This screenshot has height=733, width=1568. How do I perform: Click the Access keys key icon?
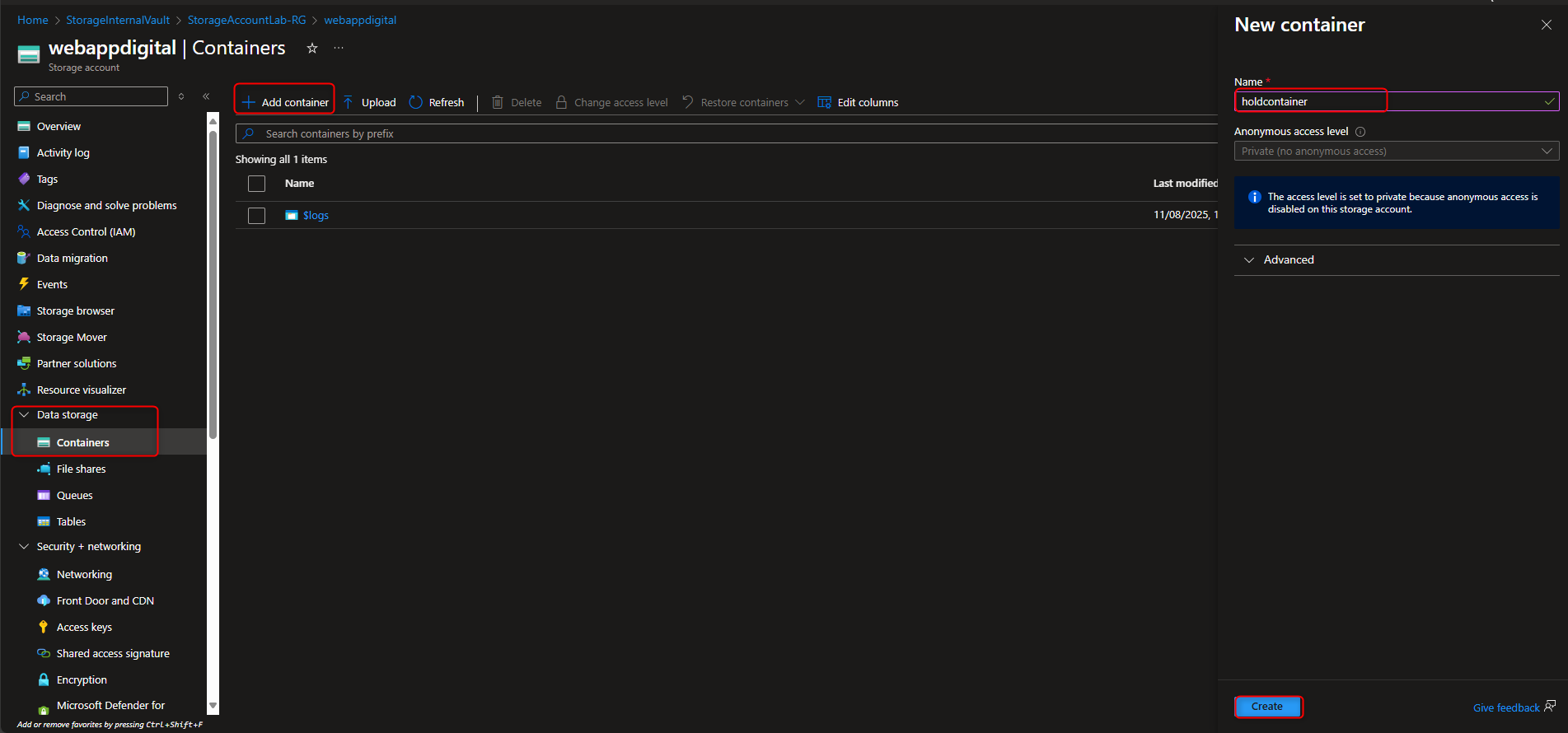point(44,627)
